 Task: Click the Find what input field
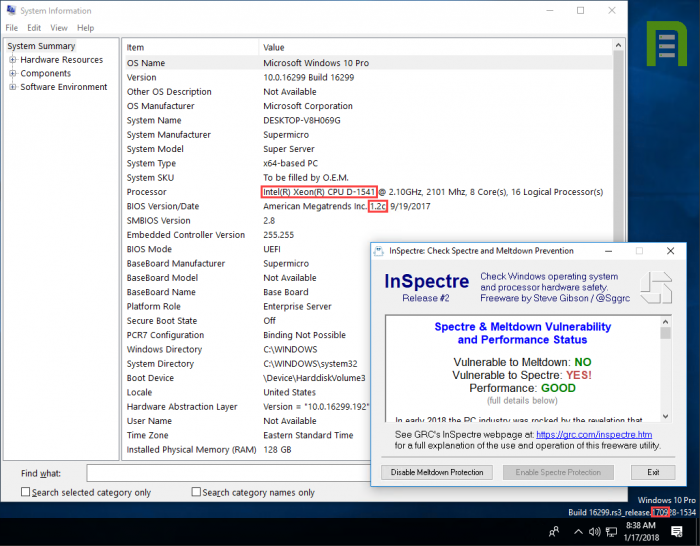229,473
